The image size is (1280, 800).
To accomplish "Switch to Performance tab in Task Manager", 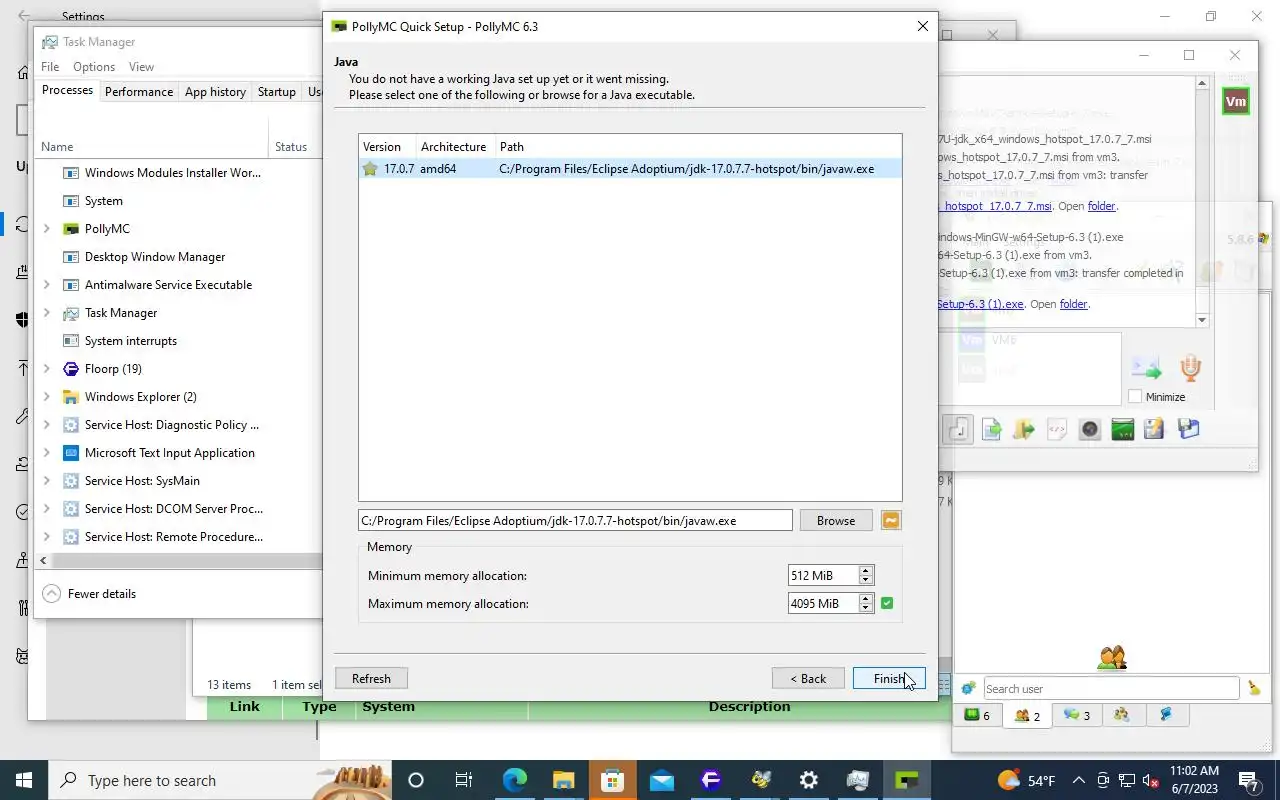I will tap(139, 91).
